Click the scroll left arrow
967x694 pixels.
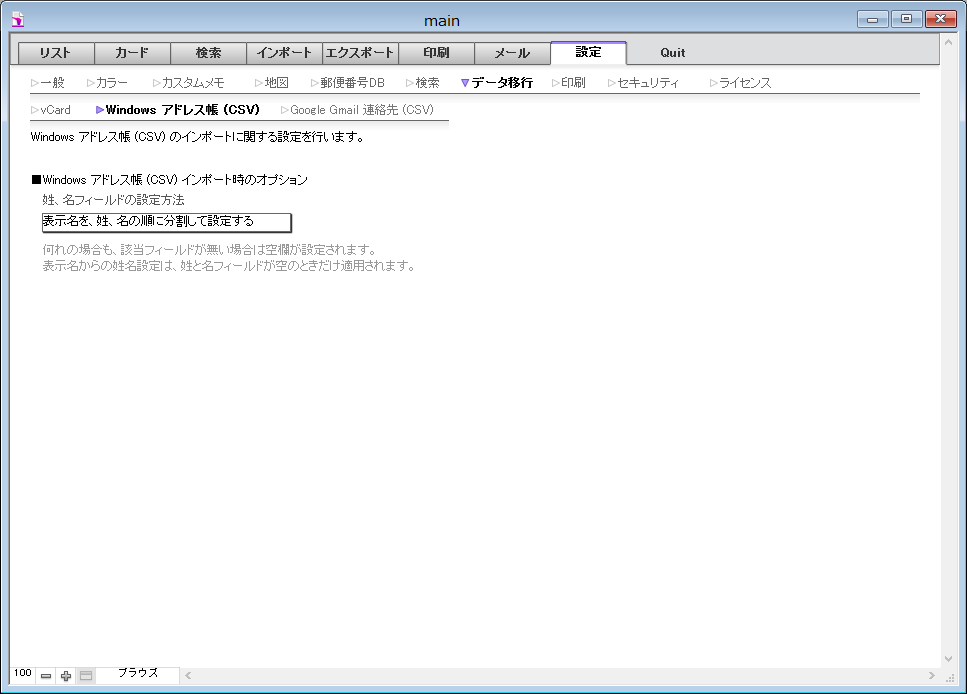(x=189, y=676)
